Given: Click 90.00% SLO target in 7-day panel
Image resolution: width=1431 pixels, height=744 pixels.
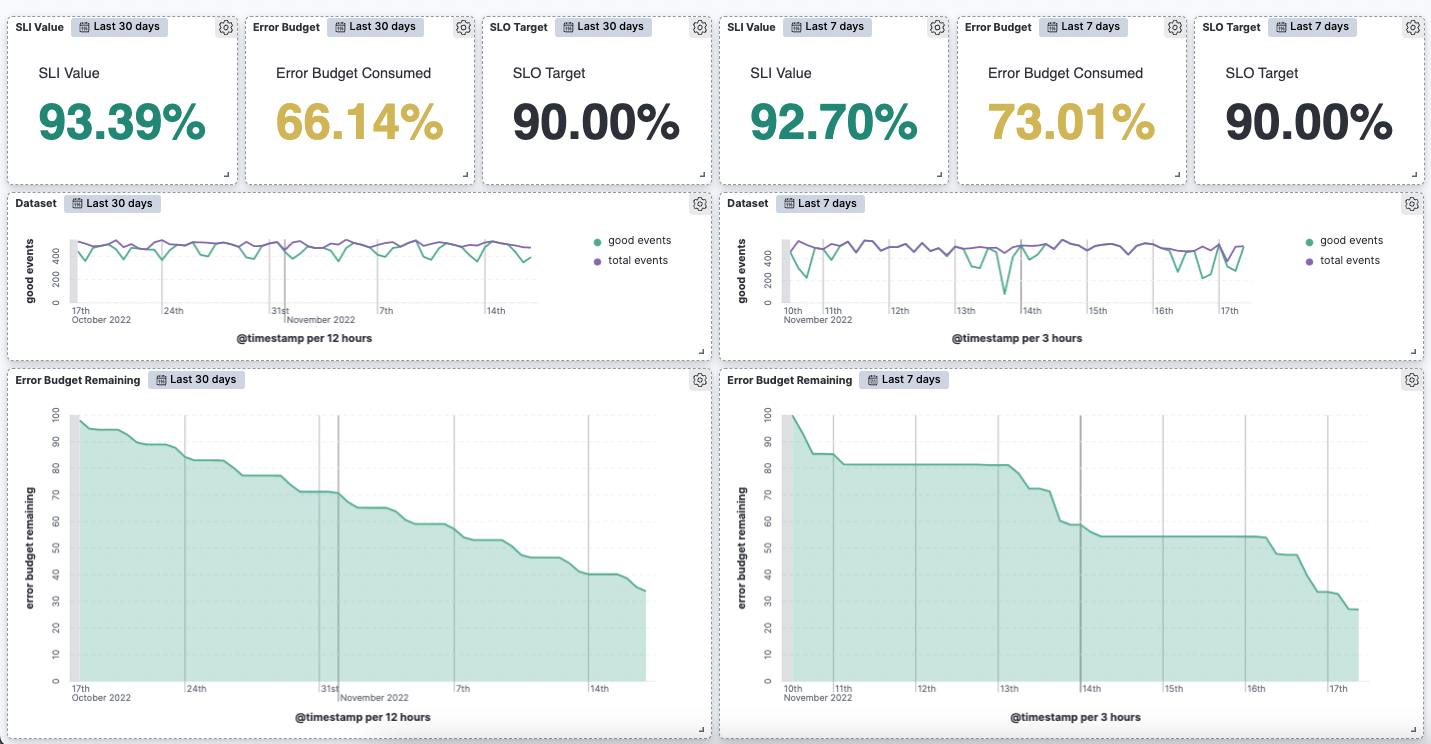Looking at the screenshot, I should (1309, 123).
